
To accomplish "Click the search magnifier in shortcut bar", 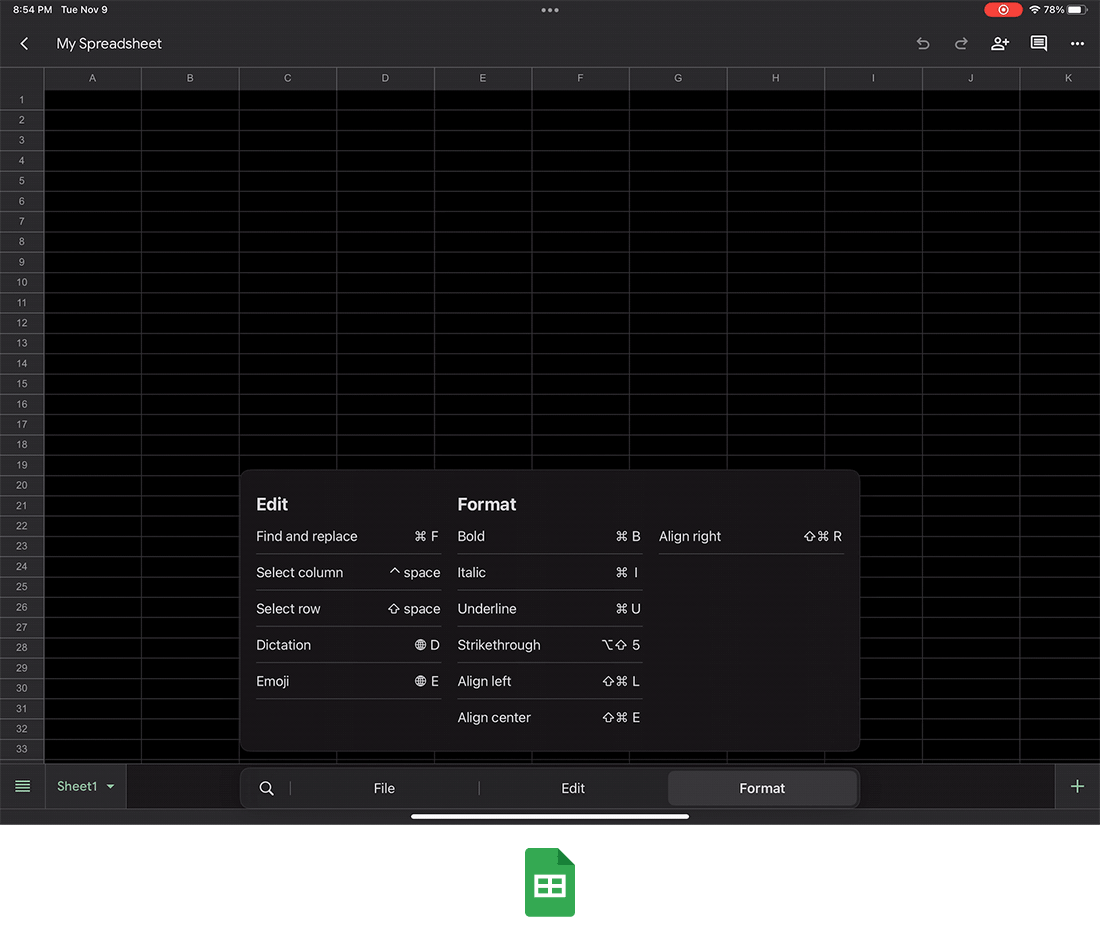I will 266,788.
